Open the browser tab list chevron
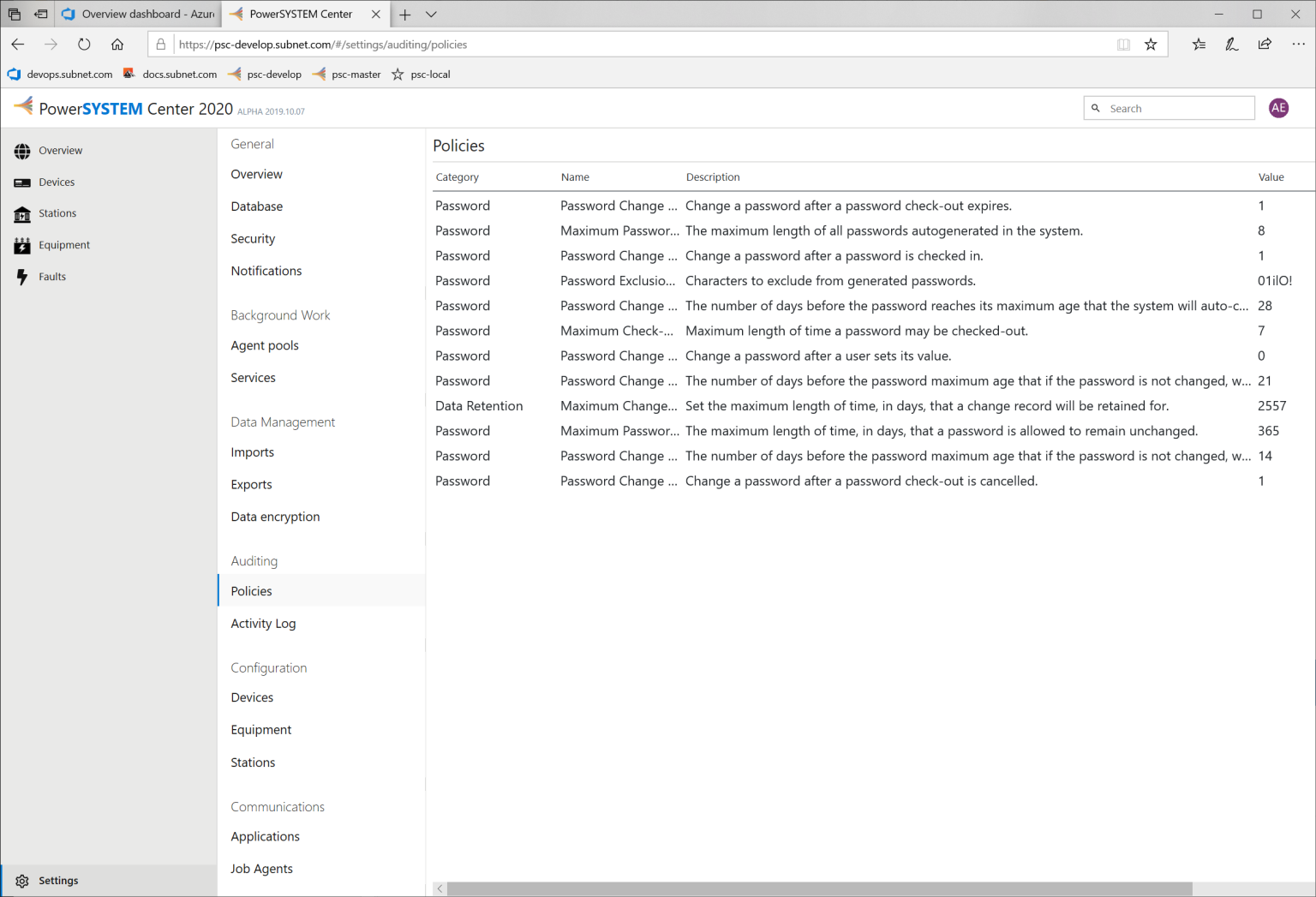 tap(431, 15)
